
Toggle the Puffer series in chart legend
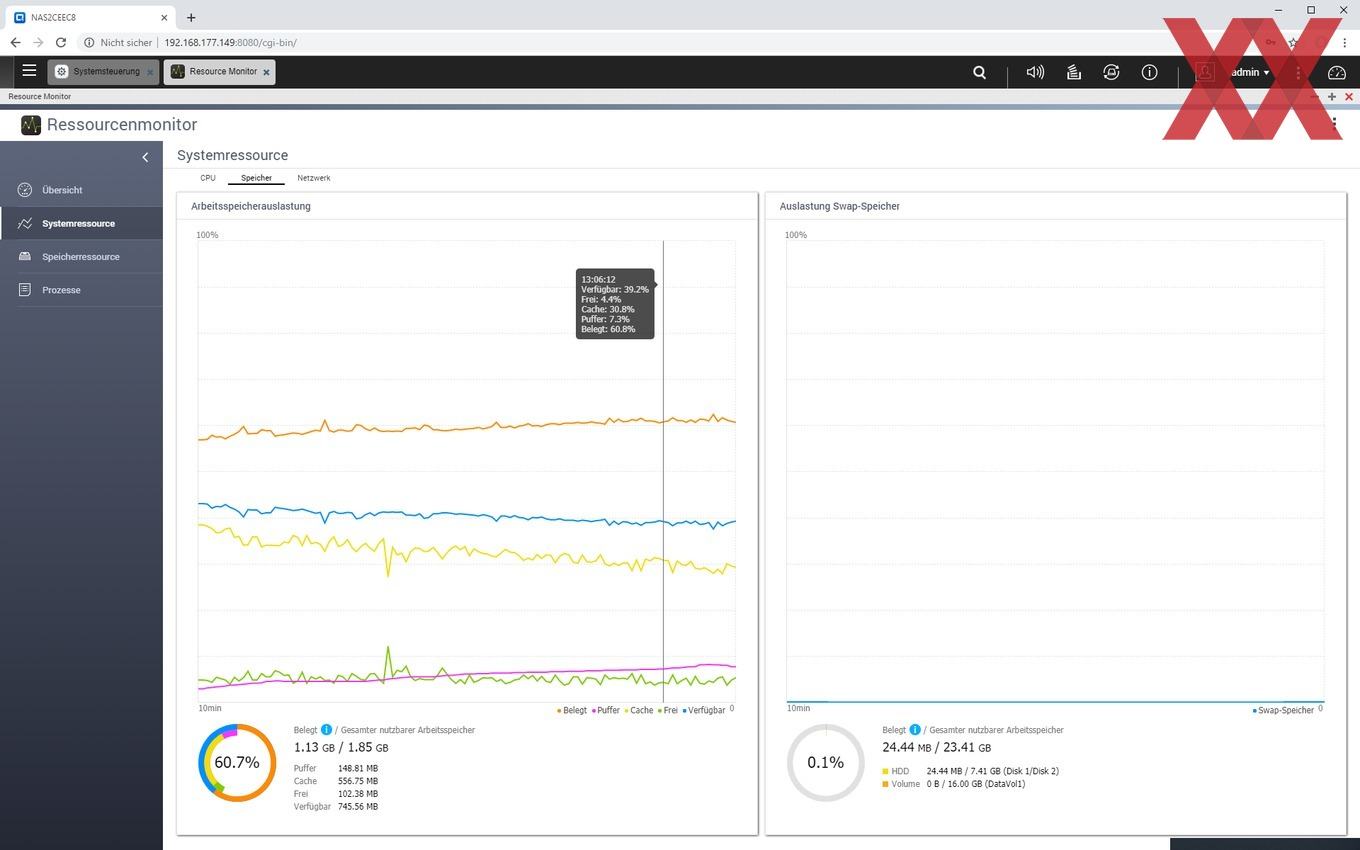tap(606, 710)
